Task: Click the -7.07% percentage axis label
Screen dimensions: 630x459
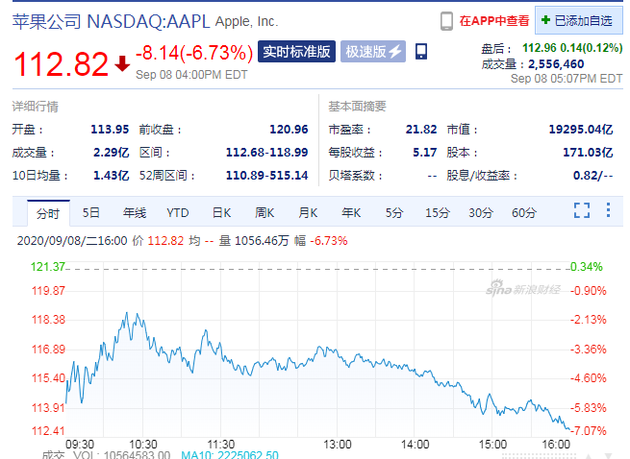Action: click(588, 431)
